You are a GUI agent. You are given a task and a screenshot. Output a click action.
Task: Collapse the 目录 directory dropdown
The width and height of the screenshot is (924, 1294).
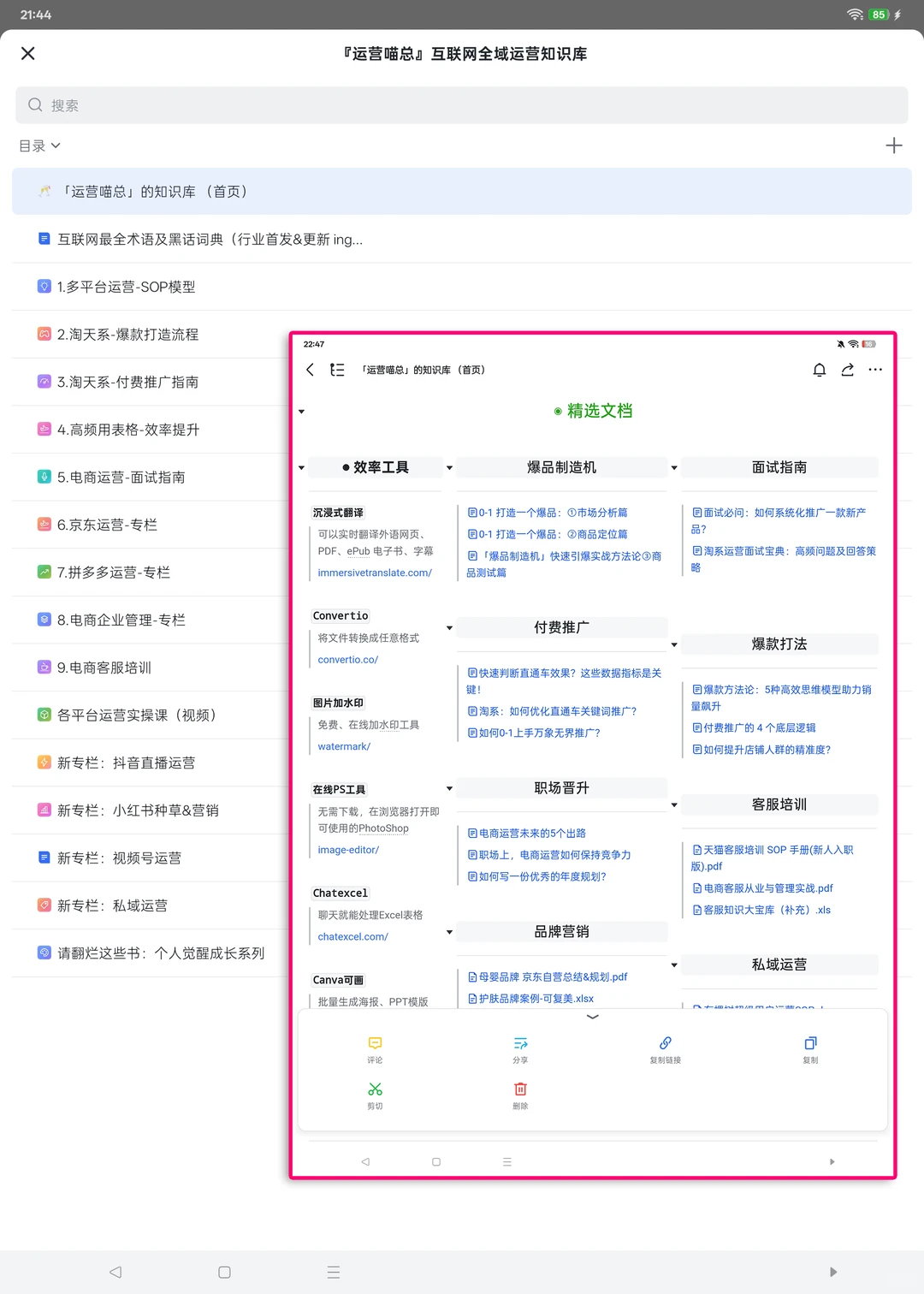39,145
